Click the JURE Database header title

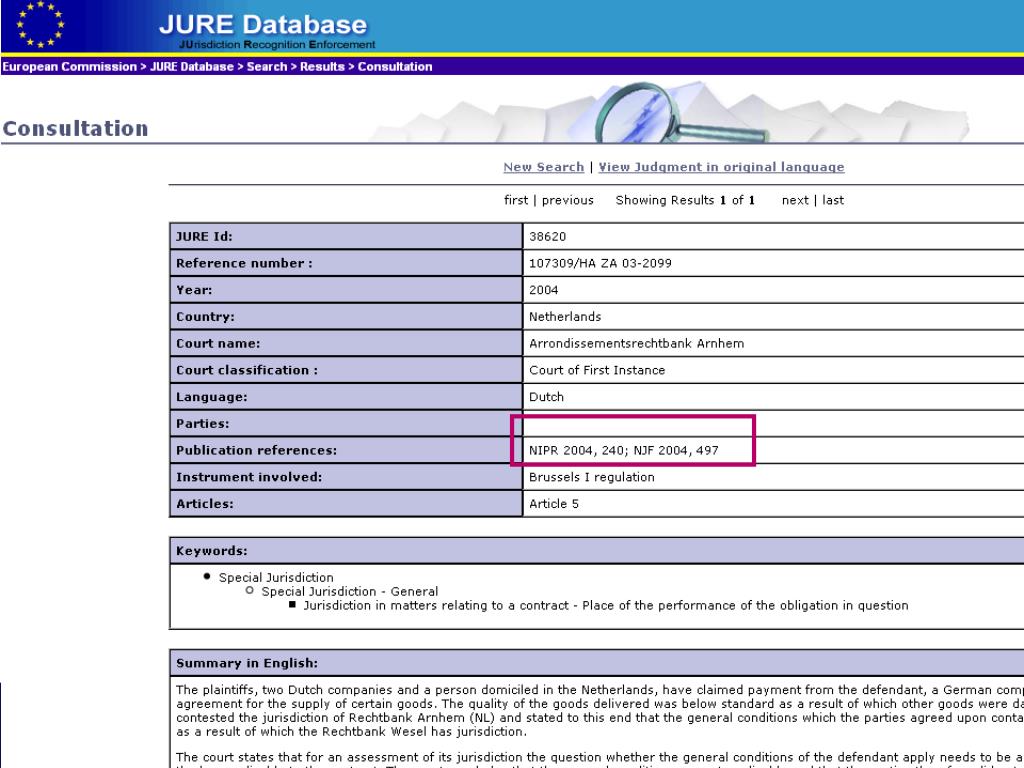pyautogui.click(x=263, y=25)
